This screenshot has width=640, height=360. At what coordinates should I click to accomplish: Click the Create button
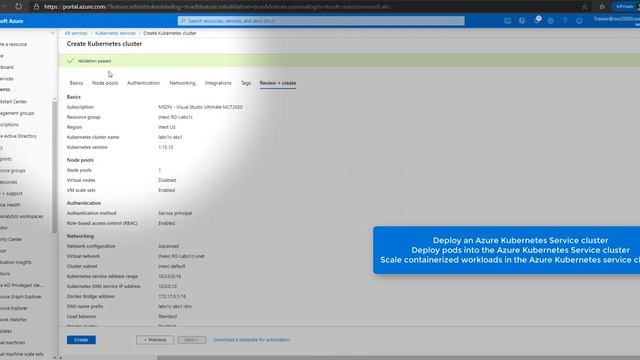(x=81, y=340)
